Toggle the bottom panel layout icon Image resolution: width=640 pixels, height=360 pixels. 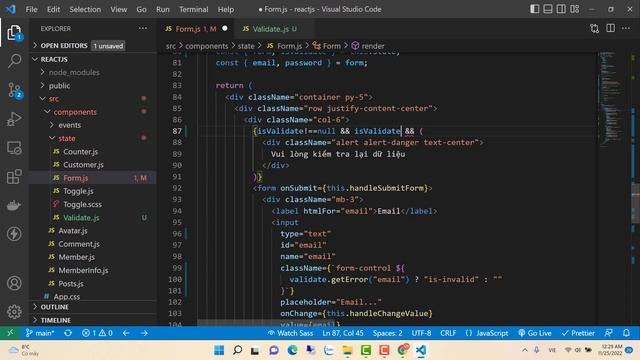click(548, 9)
